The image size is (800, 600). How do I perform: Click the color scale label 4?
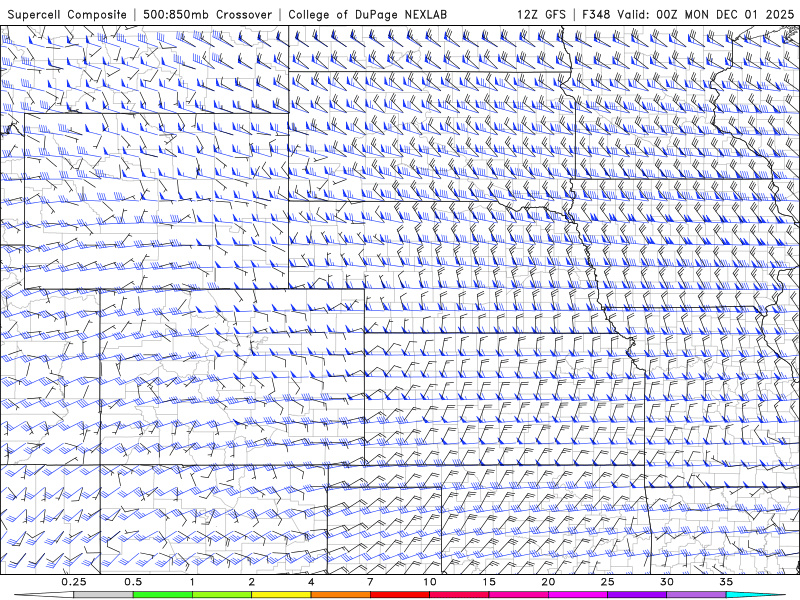coord(311,582)
